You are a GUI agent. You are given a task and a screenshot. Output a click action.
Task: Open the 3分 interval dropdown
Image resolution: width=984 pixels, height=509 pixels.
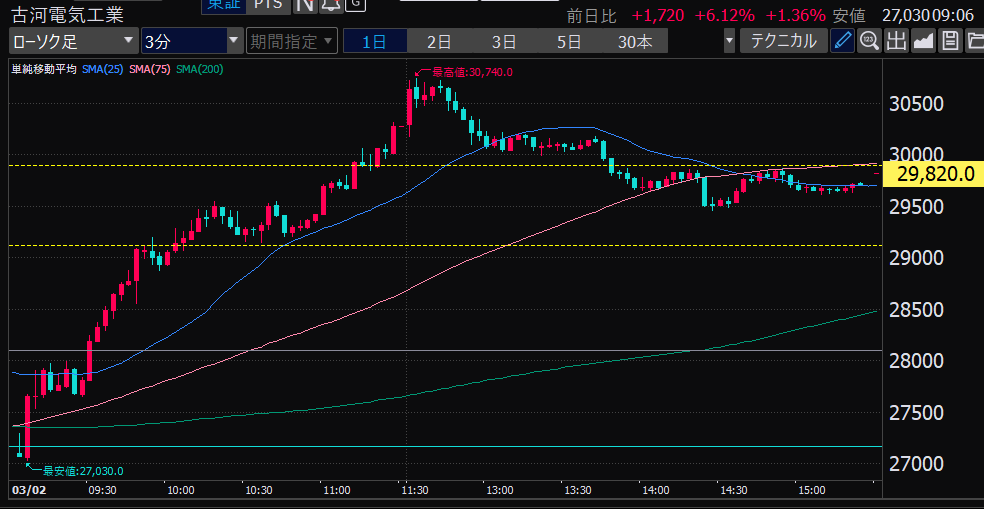(x=190, y=41)
